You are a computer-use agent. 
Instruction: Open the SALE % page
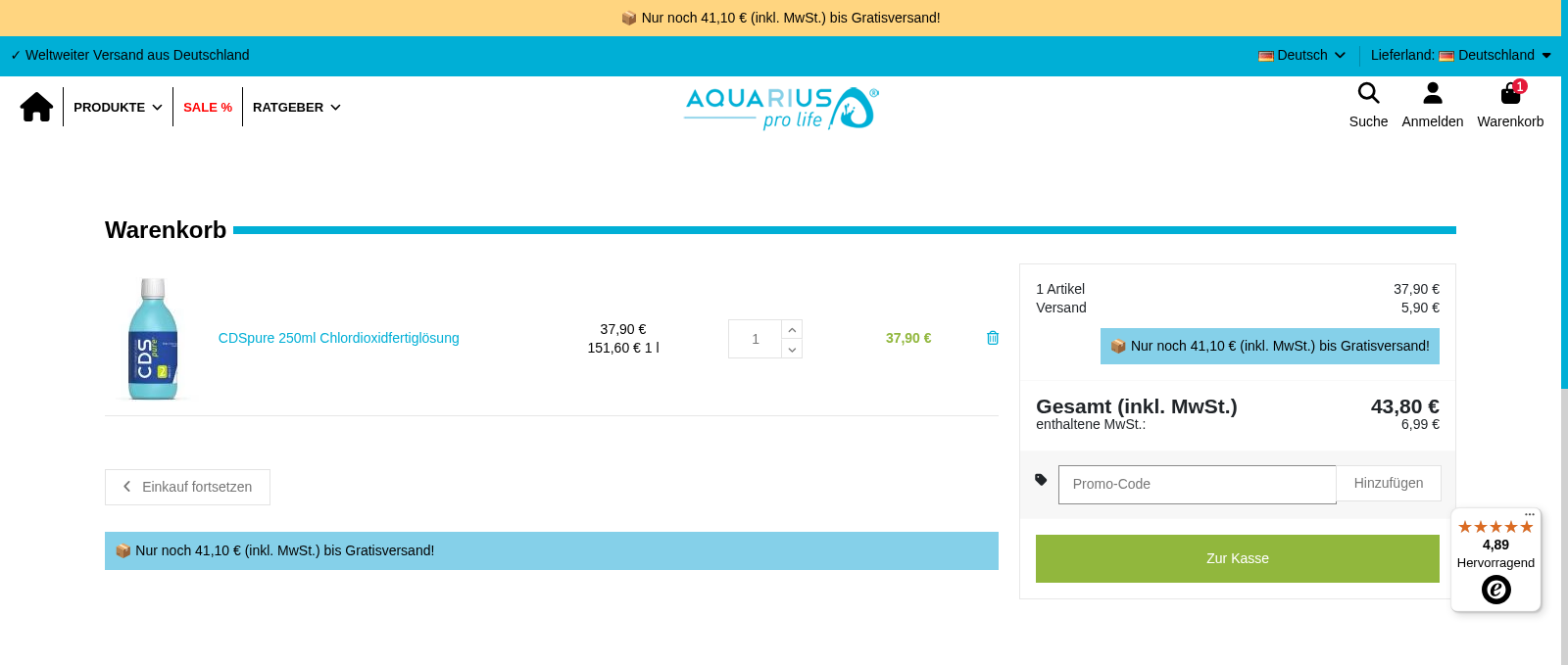point(208,108)
